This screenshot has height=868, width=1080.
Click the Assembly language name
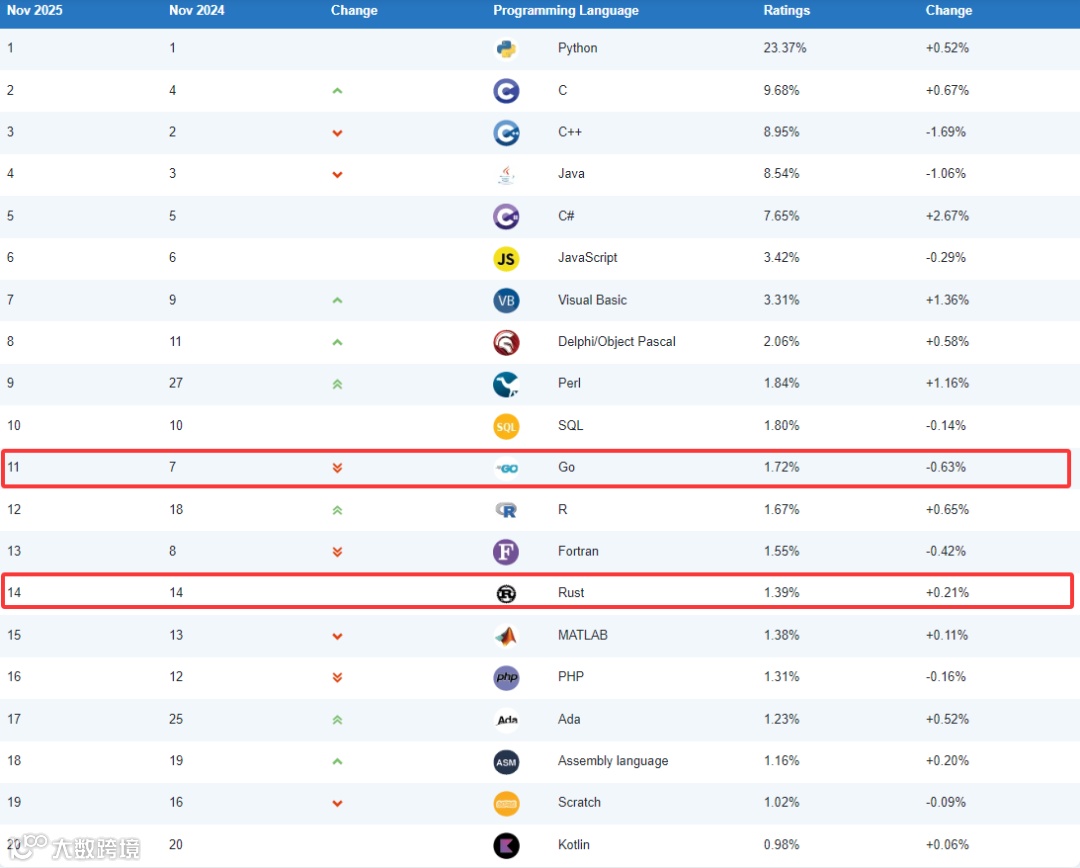(613, 761)
